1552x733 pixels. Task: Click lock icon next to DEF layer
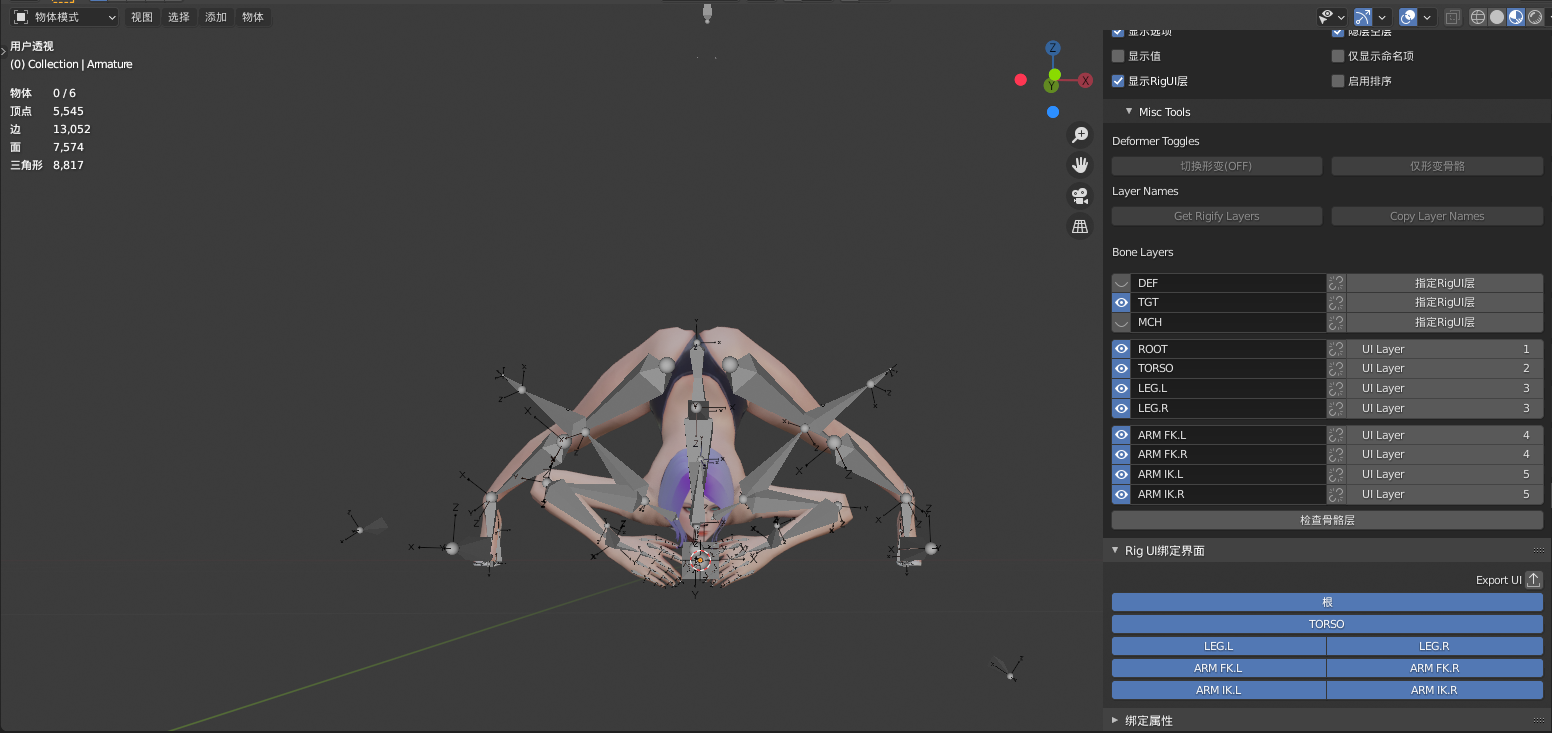coord(1336,283)
